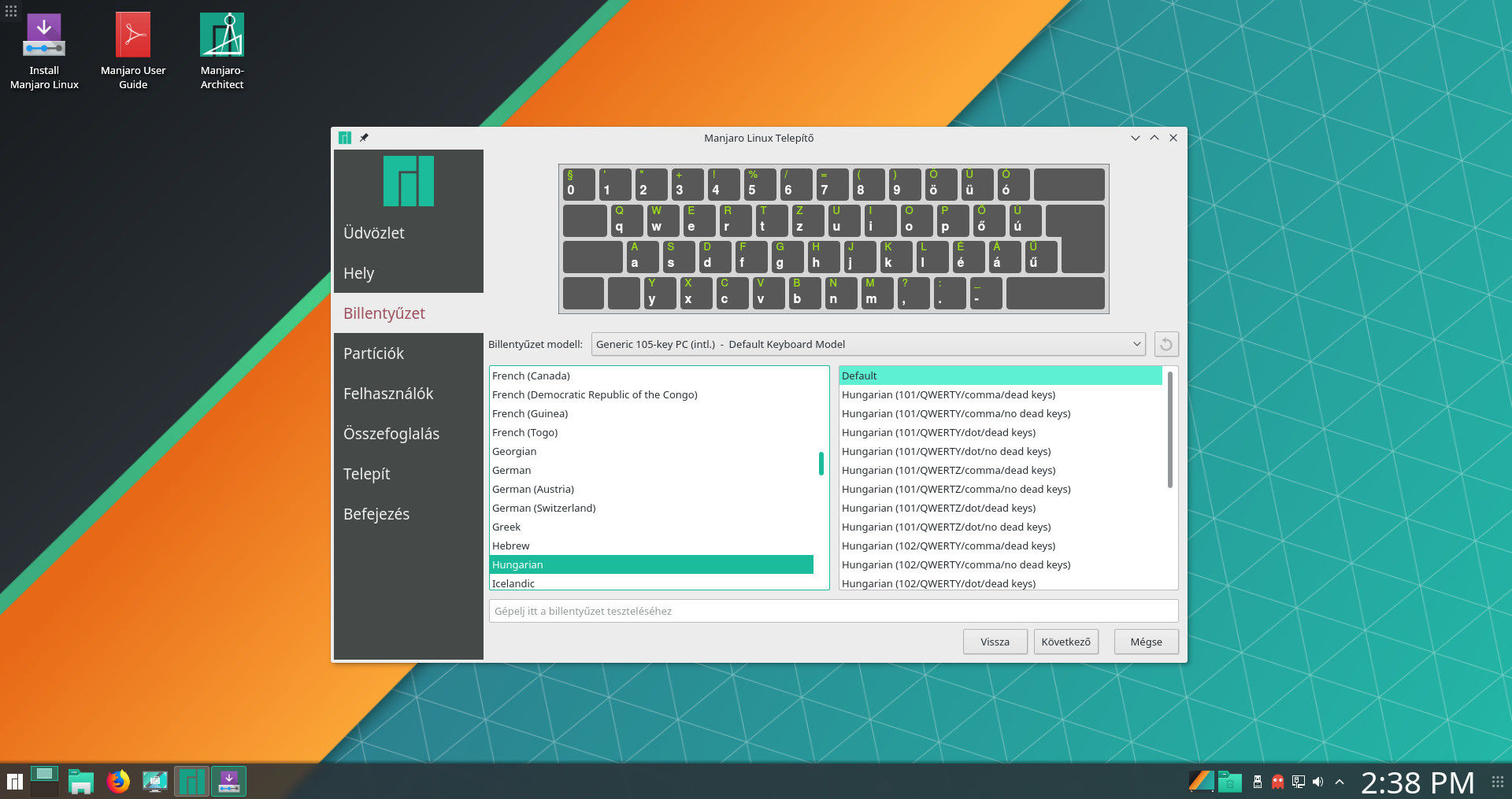
Task: Click the show desktop wallpaper icon in tray
Action: [x=1201, y=782]
